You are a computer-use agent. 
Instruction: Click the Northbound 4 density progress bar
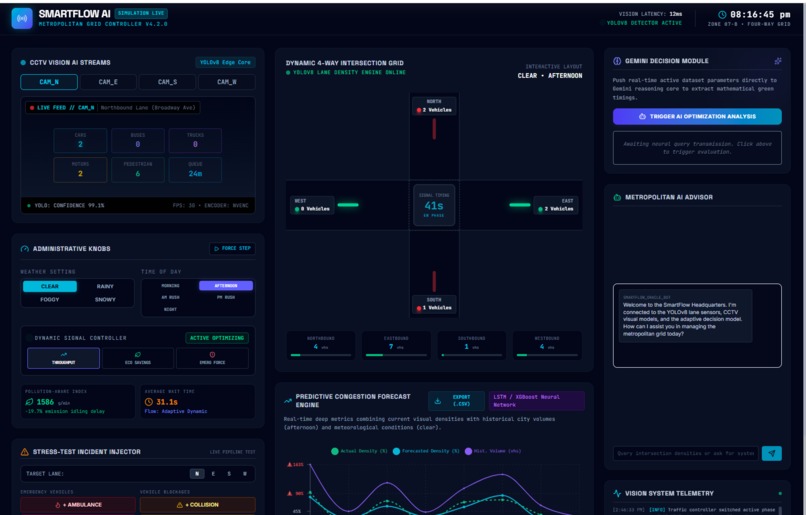coord(321,355)
